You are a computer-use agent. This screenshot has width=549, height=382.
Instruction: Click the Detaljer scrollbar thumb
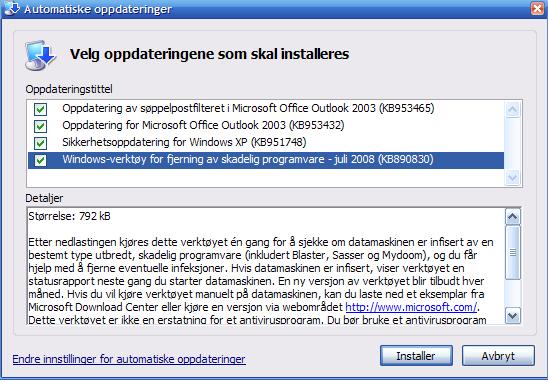pyautogui.click(x=513, y=252)
